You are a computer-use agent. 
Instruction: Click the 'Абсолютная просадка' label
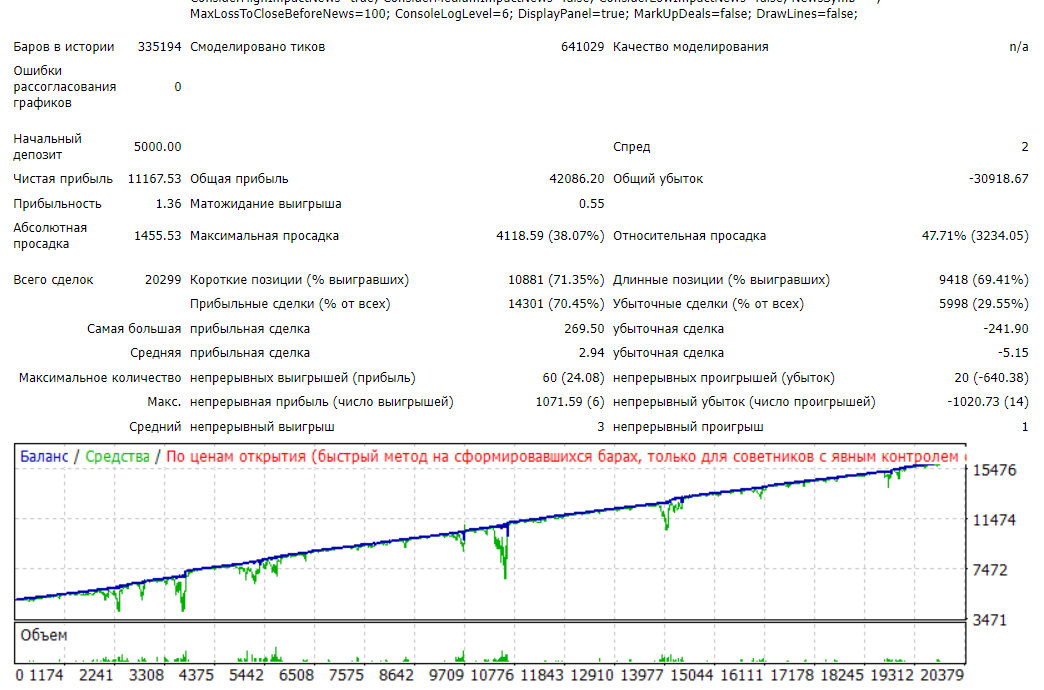(50, 236)
